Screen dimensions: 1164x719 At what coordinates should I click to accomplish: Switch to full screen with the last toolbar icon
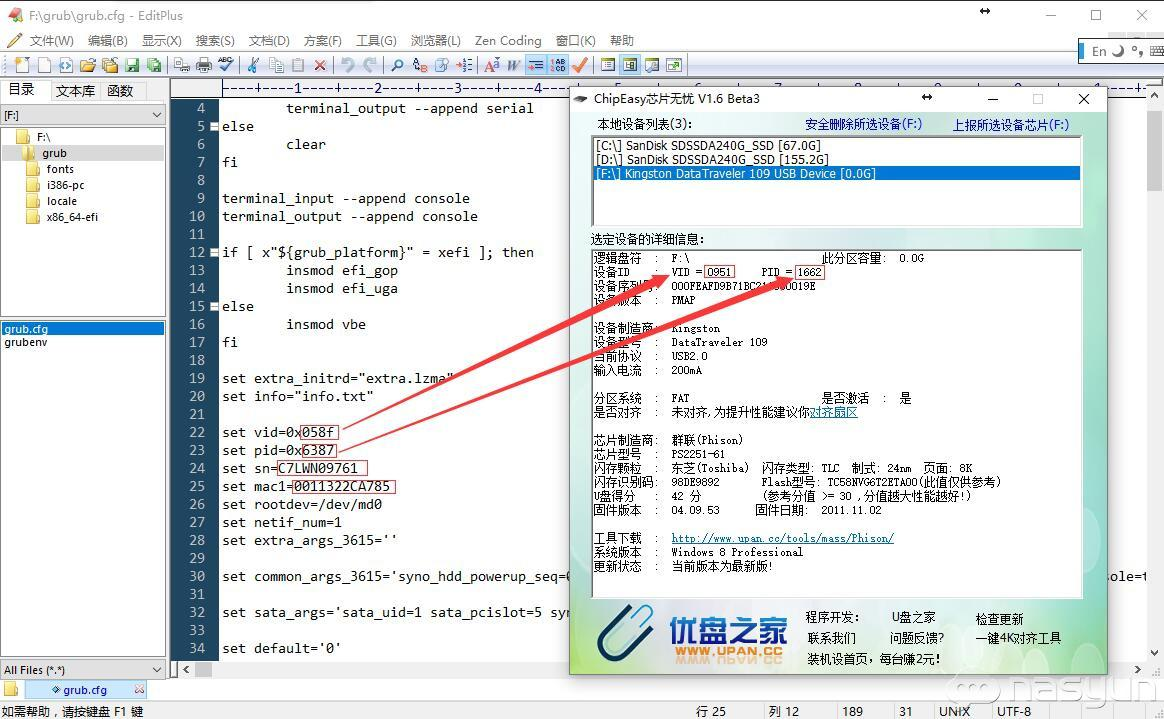tap(674, 65)
